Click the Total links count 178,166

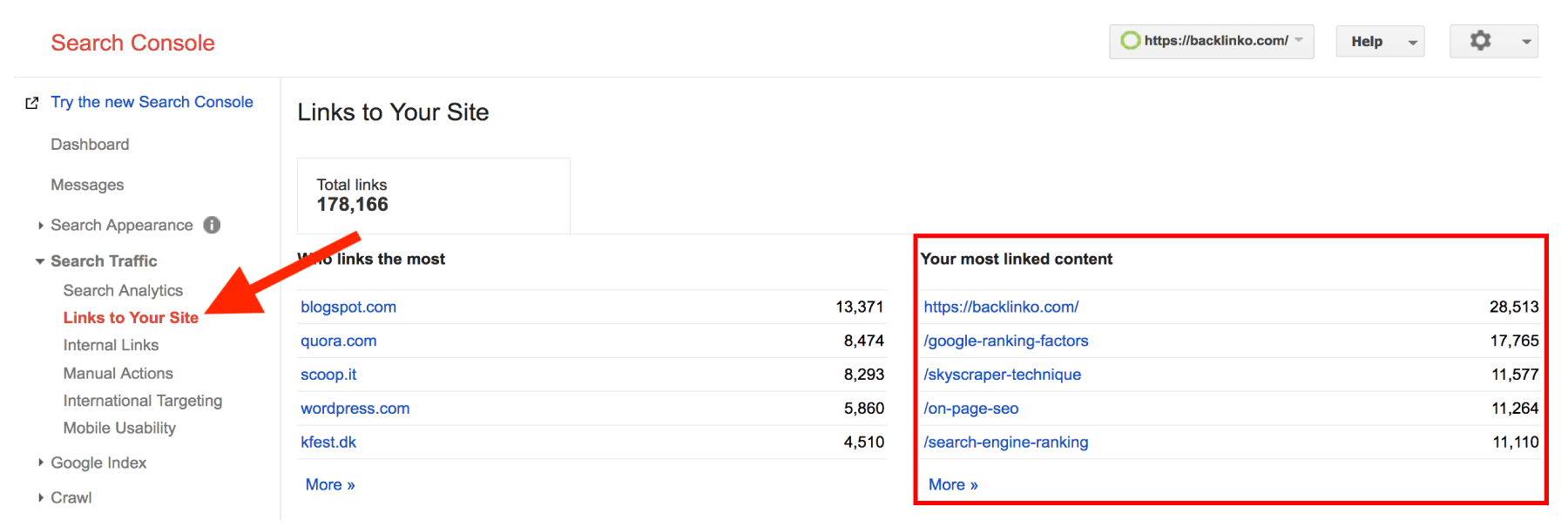pyautogui.click(x=352, y=205)
